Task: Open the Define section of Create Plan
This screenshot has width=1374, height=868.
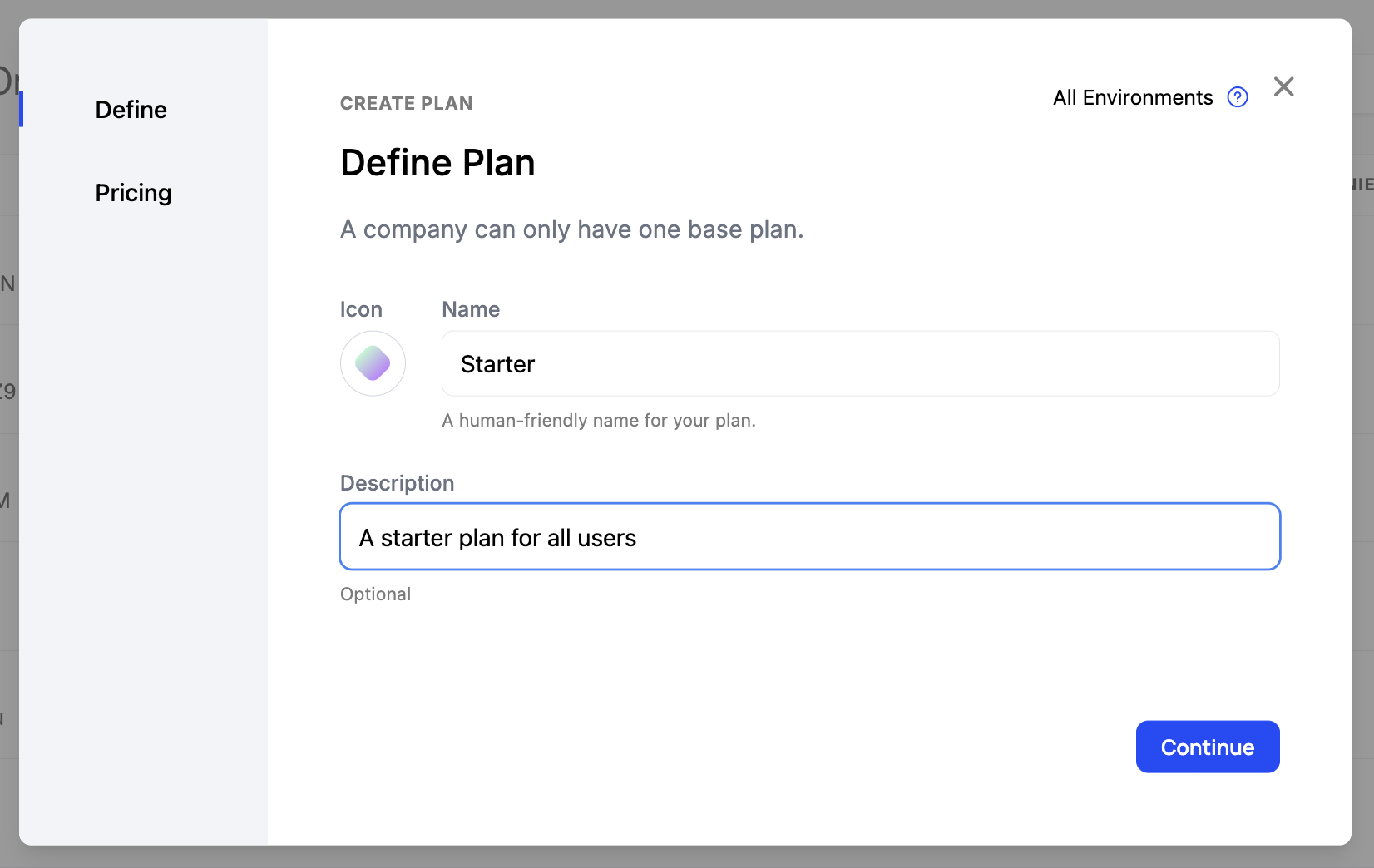Action: coord(131,109)
